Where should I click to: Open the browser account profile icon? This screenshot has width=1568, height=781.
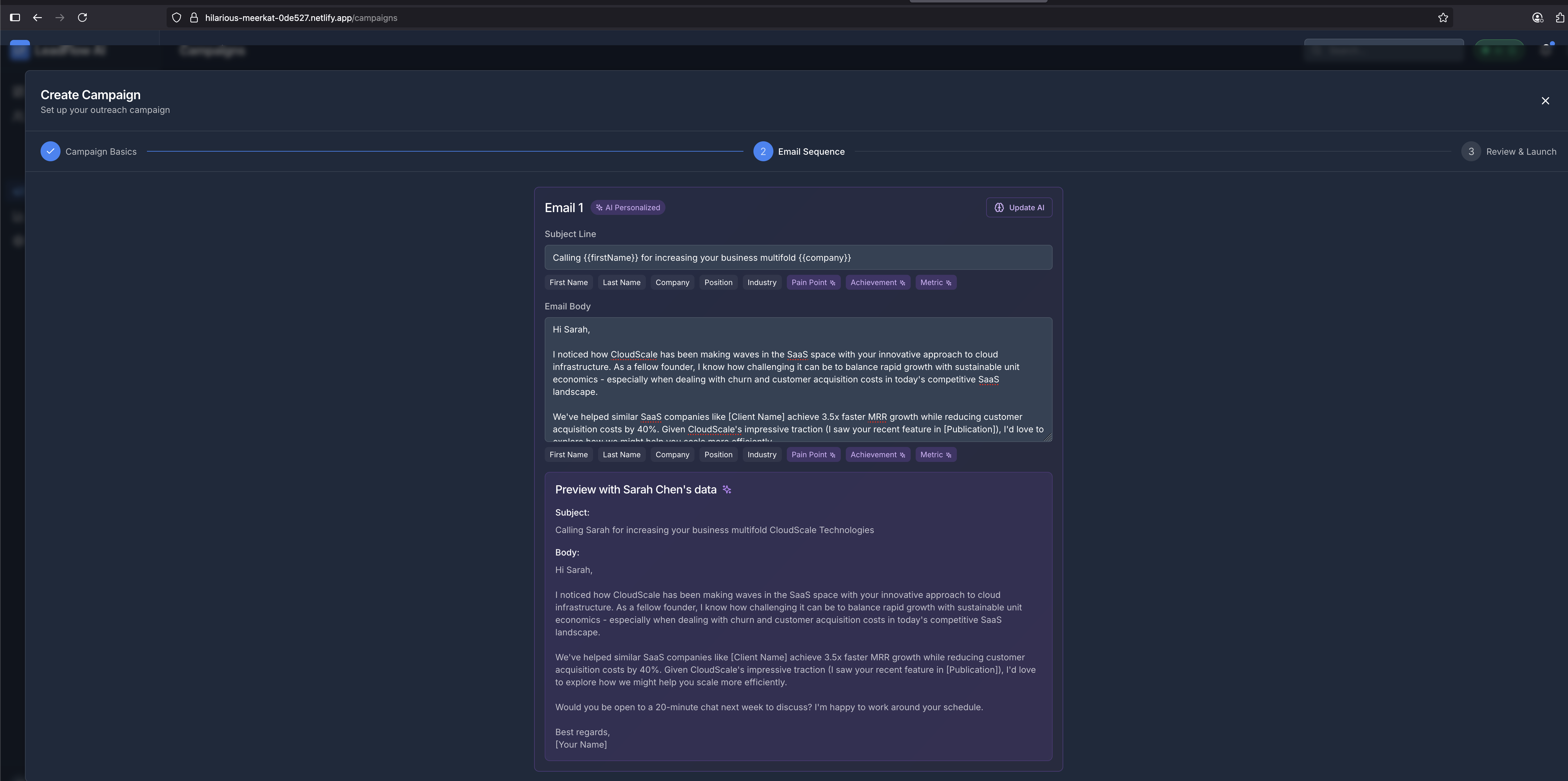point(1537,18)
